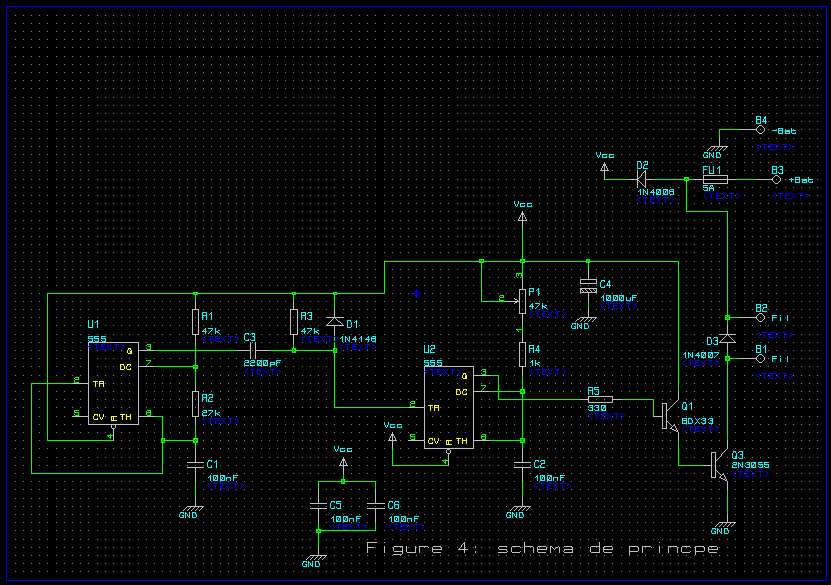Select capacitor C6 symbol

pyautogui.click(x=376, y=506)
